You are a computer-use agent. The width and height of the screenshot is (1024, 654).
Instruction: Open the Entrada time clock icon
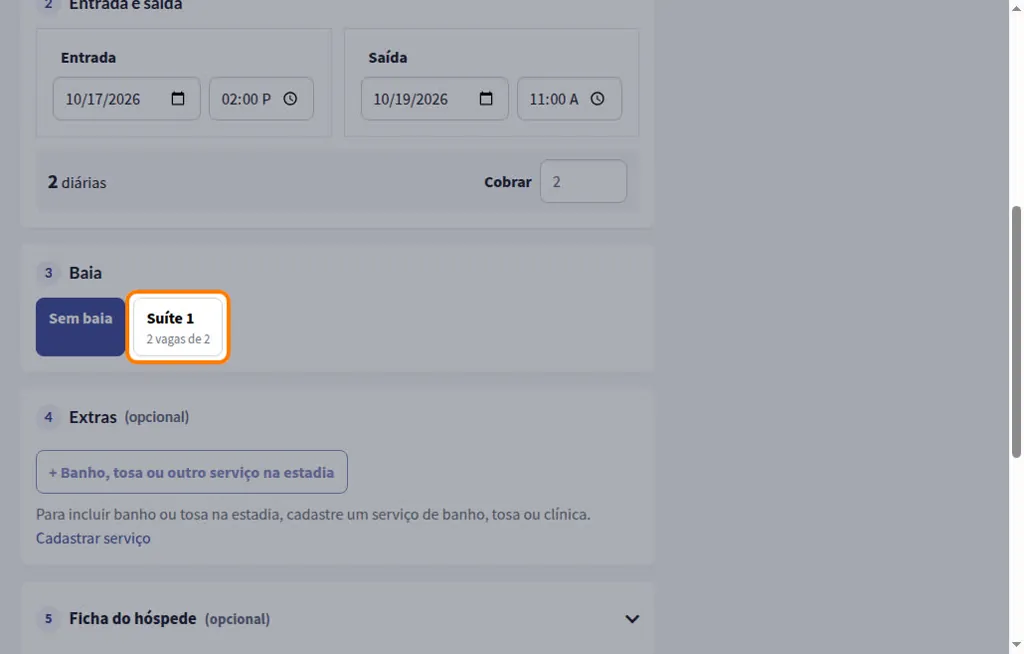coord(290,99)
